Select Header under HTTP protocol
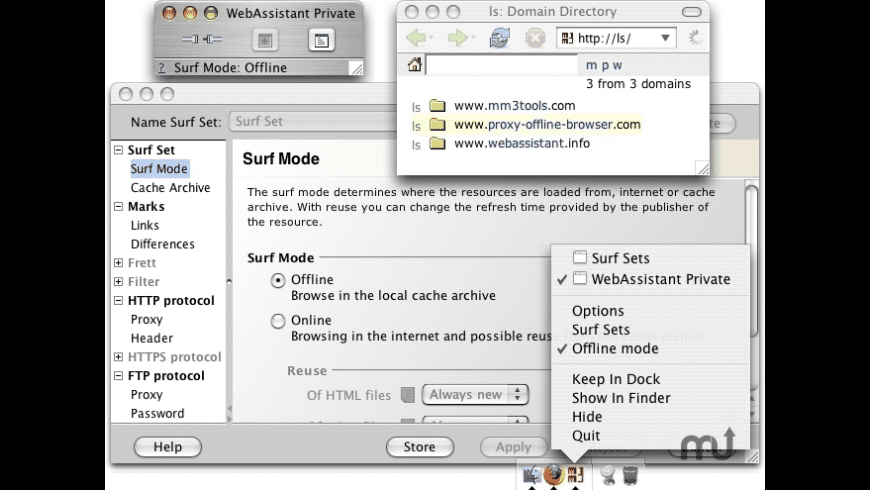Viewport: 870px width, 490px height. pos(151,338)
